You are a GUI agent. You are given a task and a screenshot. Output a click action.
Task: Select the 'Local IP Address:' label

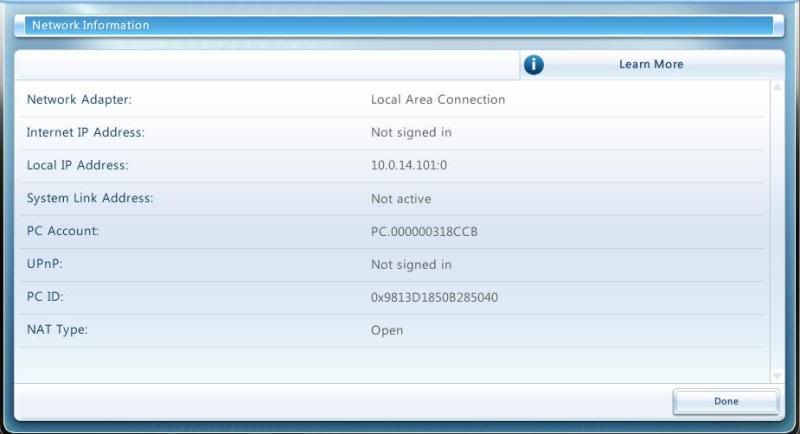click(78, 165)
